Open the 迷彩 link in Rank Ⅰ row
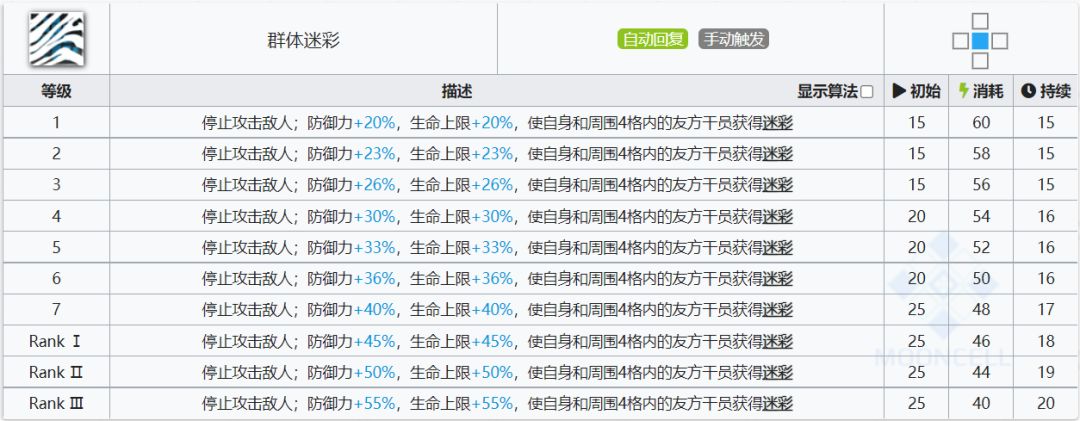 [x=778, y=342]
